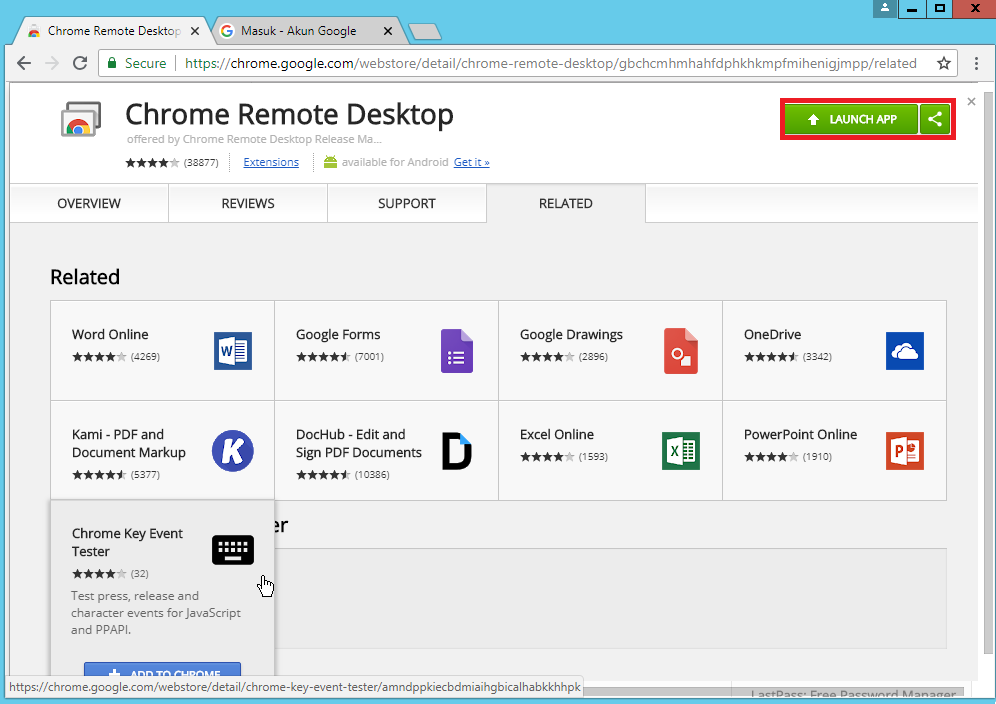Close the Masuk - Akun Google tab
The width and height of the screenshot is (996, 704).
pyautogui.click(x=388, y=31)
